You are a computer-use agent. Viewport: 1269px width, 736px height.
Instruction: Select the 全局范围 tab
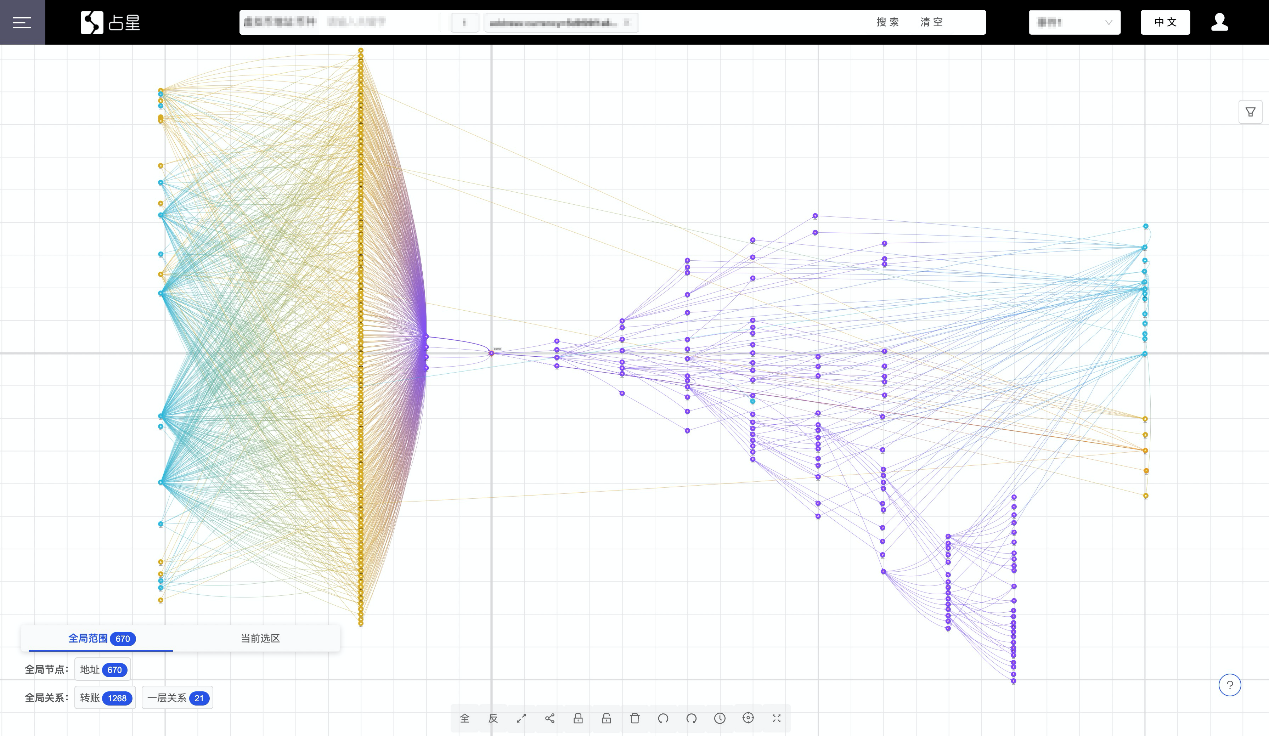101,638
